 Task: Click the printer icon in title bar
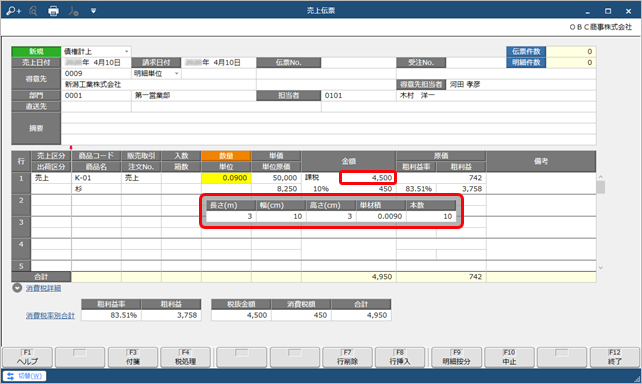click(53, 11)
